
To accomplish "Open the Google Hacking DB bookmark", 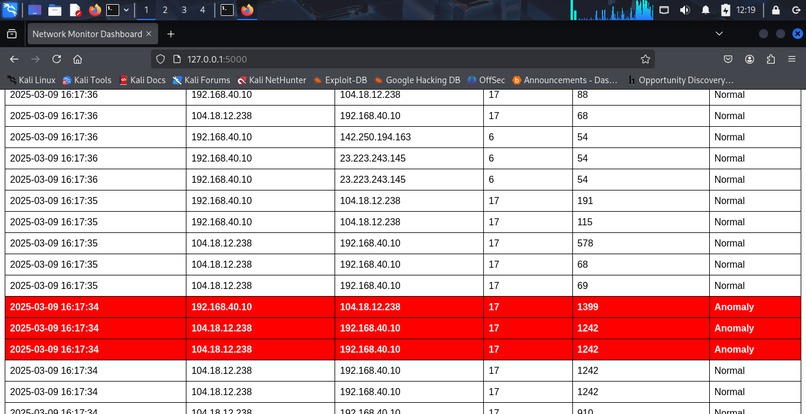I will (x=417, y=80).
